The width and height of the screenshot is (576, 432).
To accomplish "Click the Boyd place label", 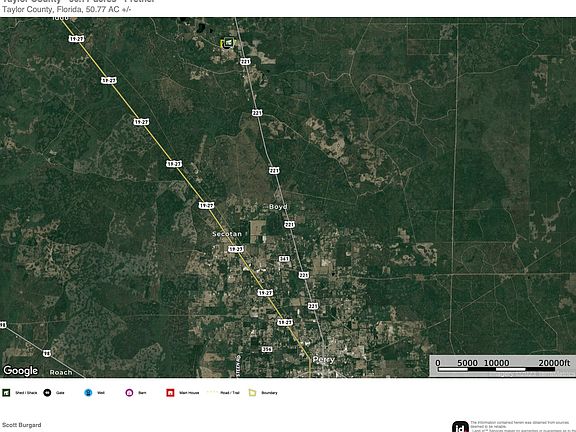I will pos(278,207).
